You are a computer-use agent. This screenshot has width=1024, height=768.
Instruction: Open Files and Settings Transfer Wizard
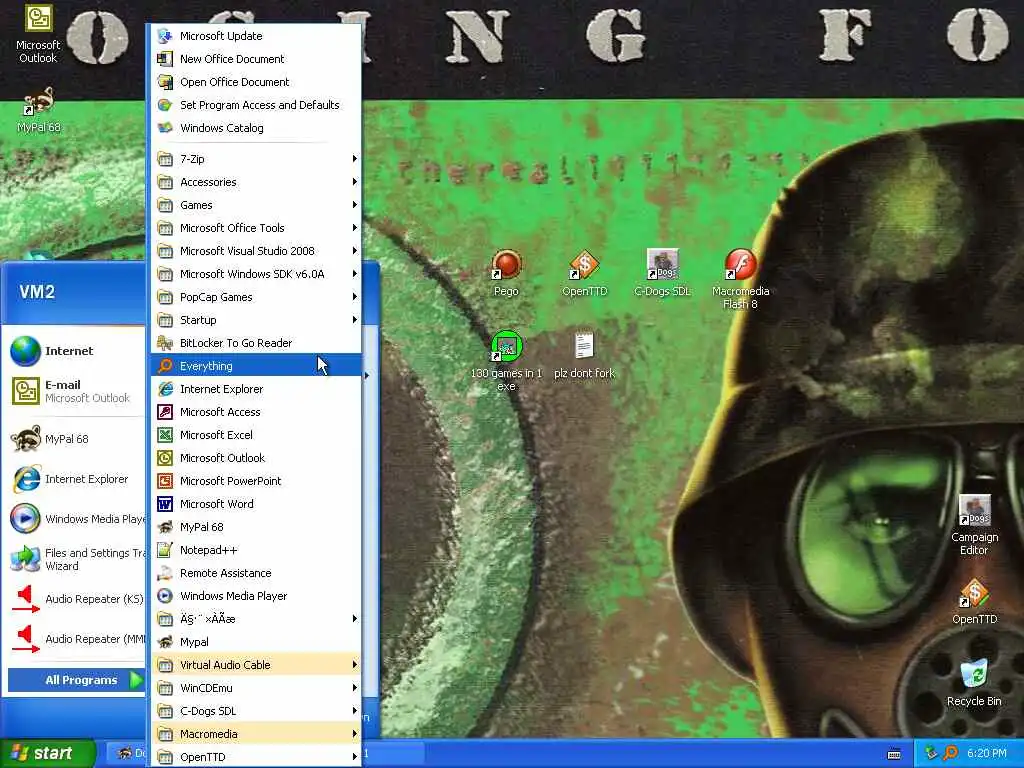point(75,559)
